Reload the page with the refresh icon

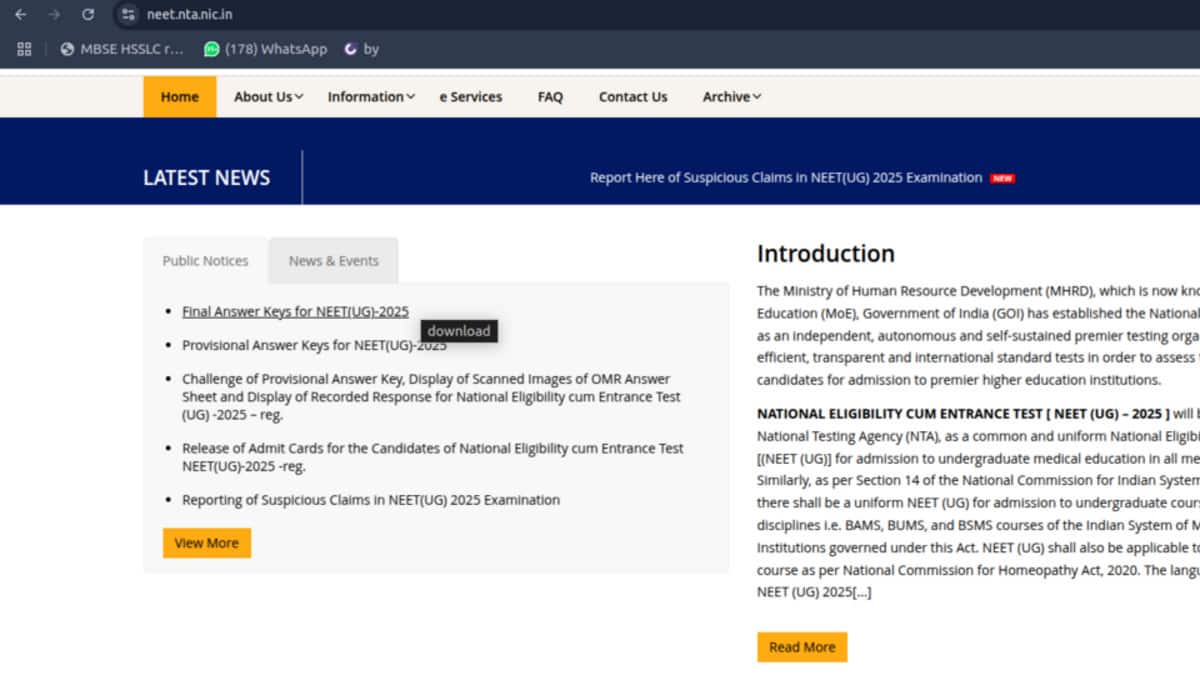point(88,15)
